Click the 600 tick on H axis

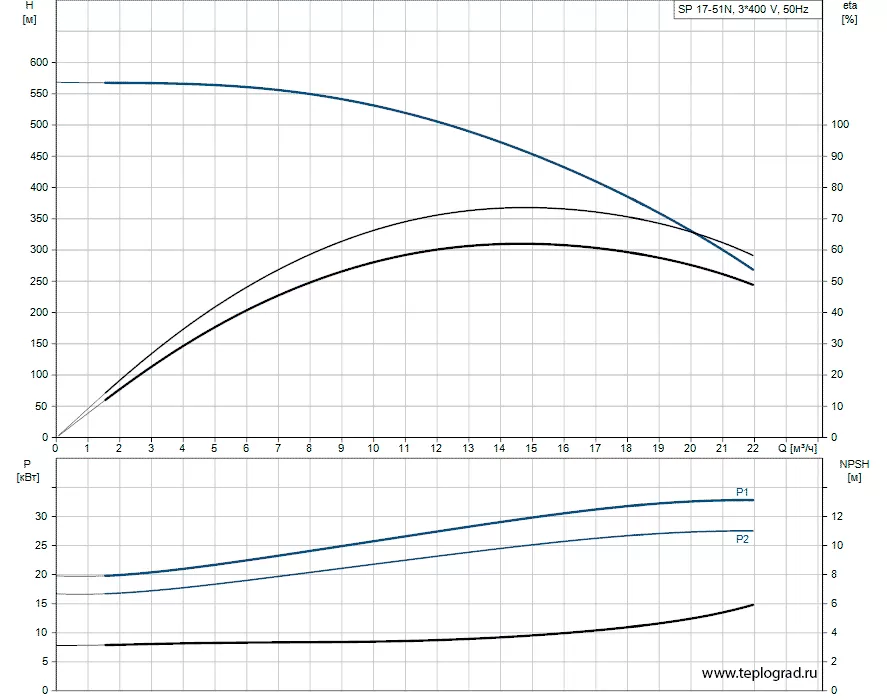[x=39, y=62]
